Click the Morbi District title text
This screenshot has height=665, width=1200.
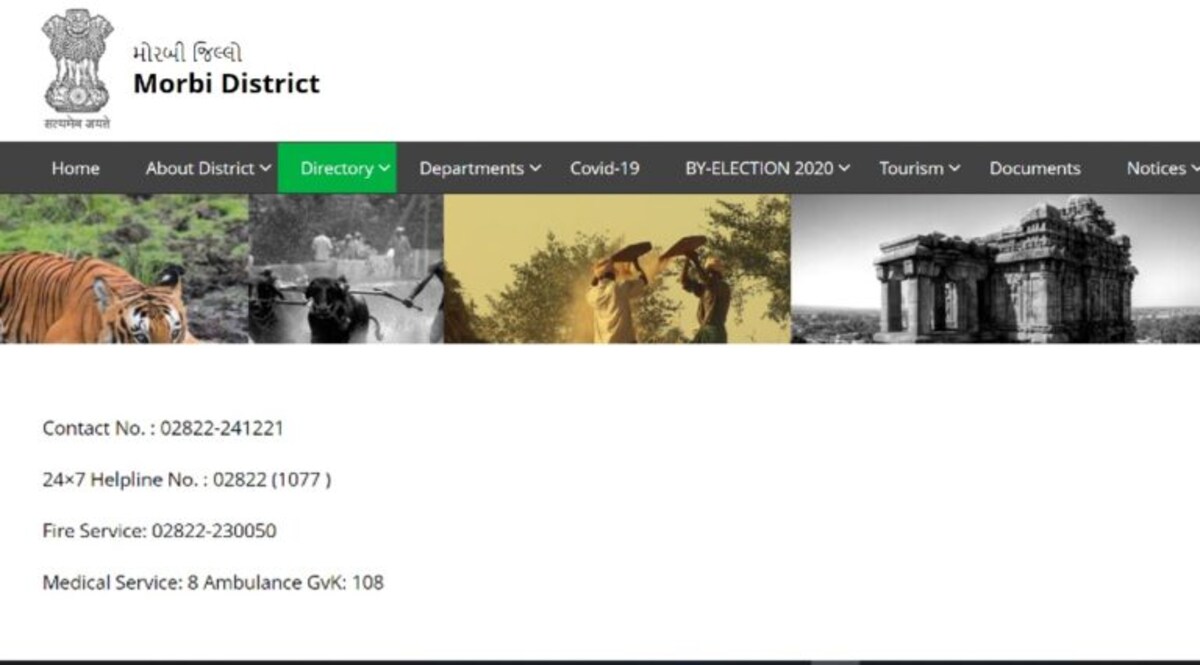pos(226,83)
